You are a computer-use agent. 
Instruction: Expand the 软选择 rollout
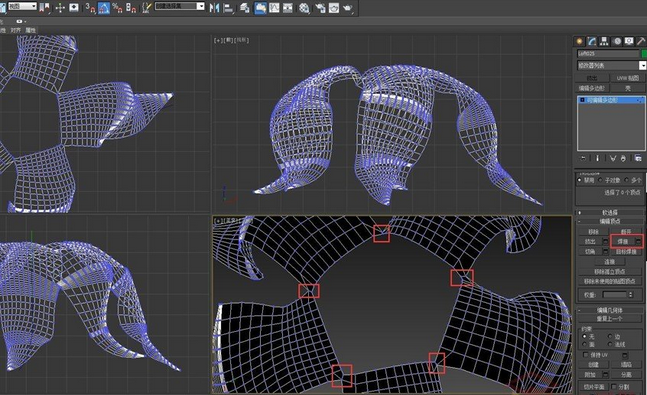(x=609, y=213)
